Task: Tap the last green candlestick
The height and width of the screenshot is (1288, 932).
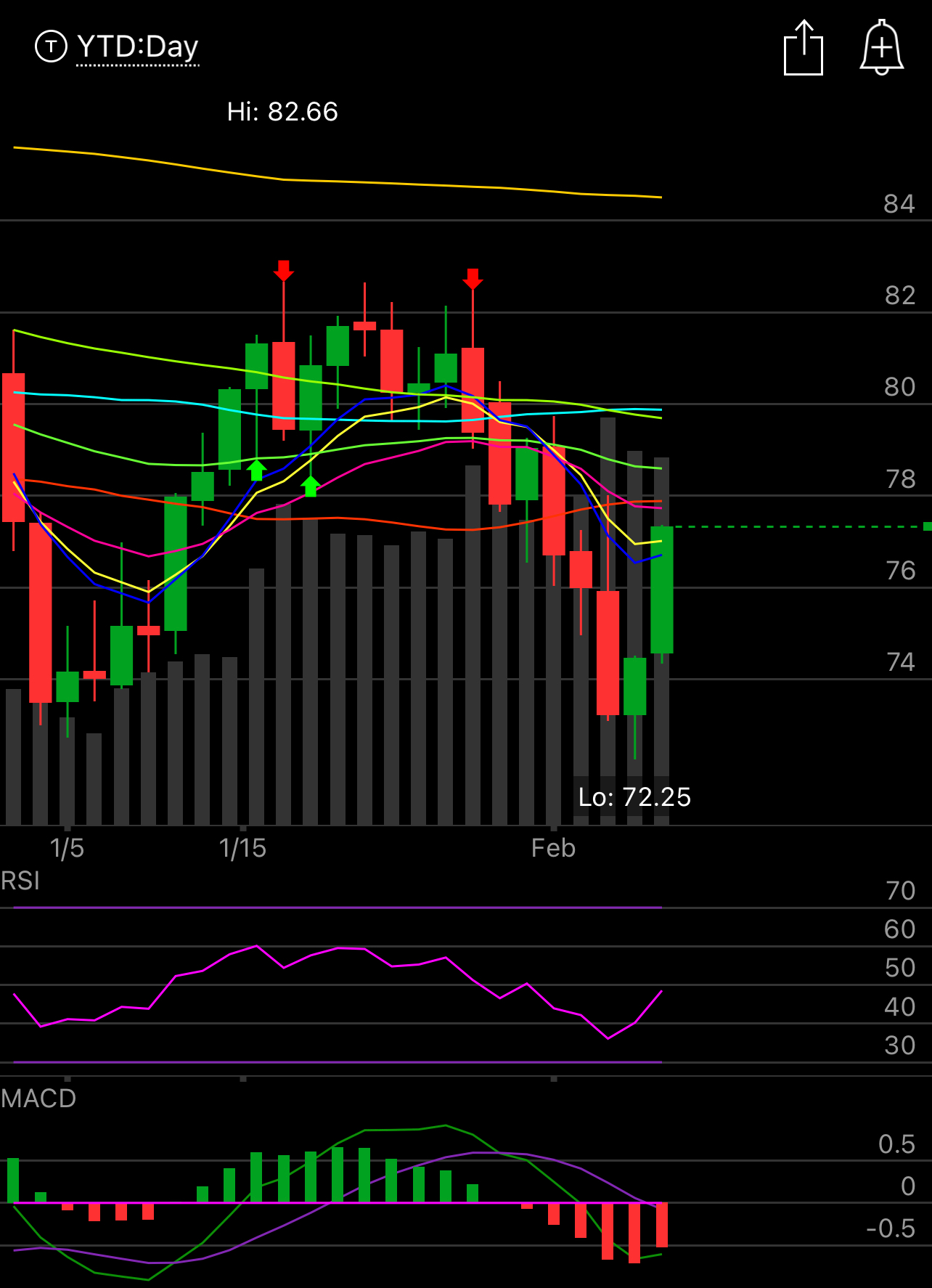Action: (662, 590)
